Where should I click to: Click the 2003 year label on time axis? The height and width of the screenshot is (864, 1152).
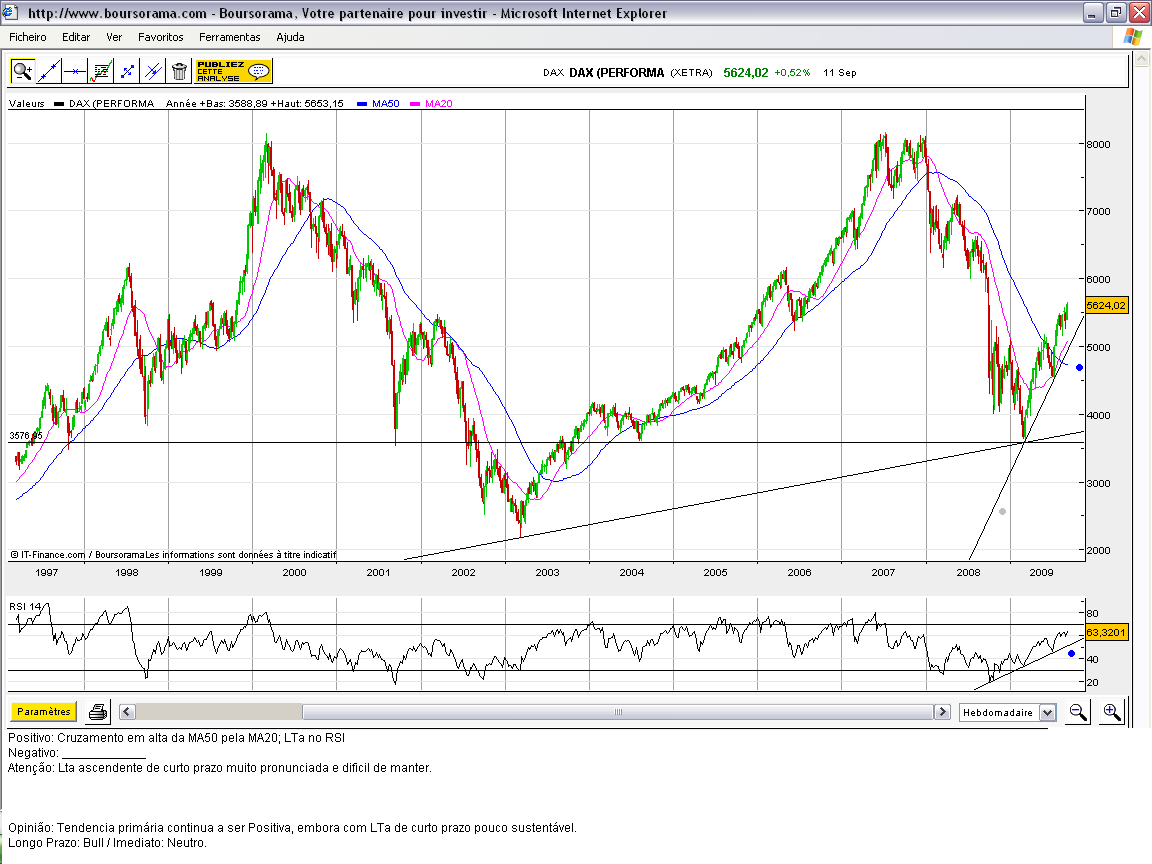(x=547, y=572)
